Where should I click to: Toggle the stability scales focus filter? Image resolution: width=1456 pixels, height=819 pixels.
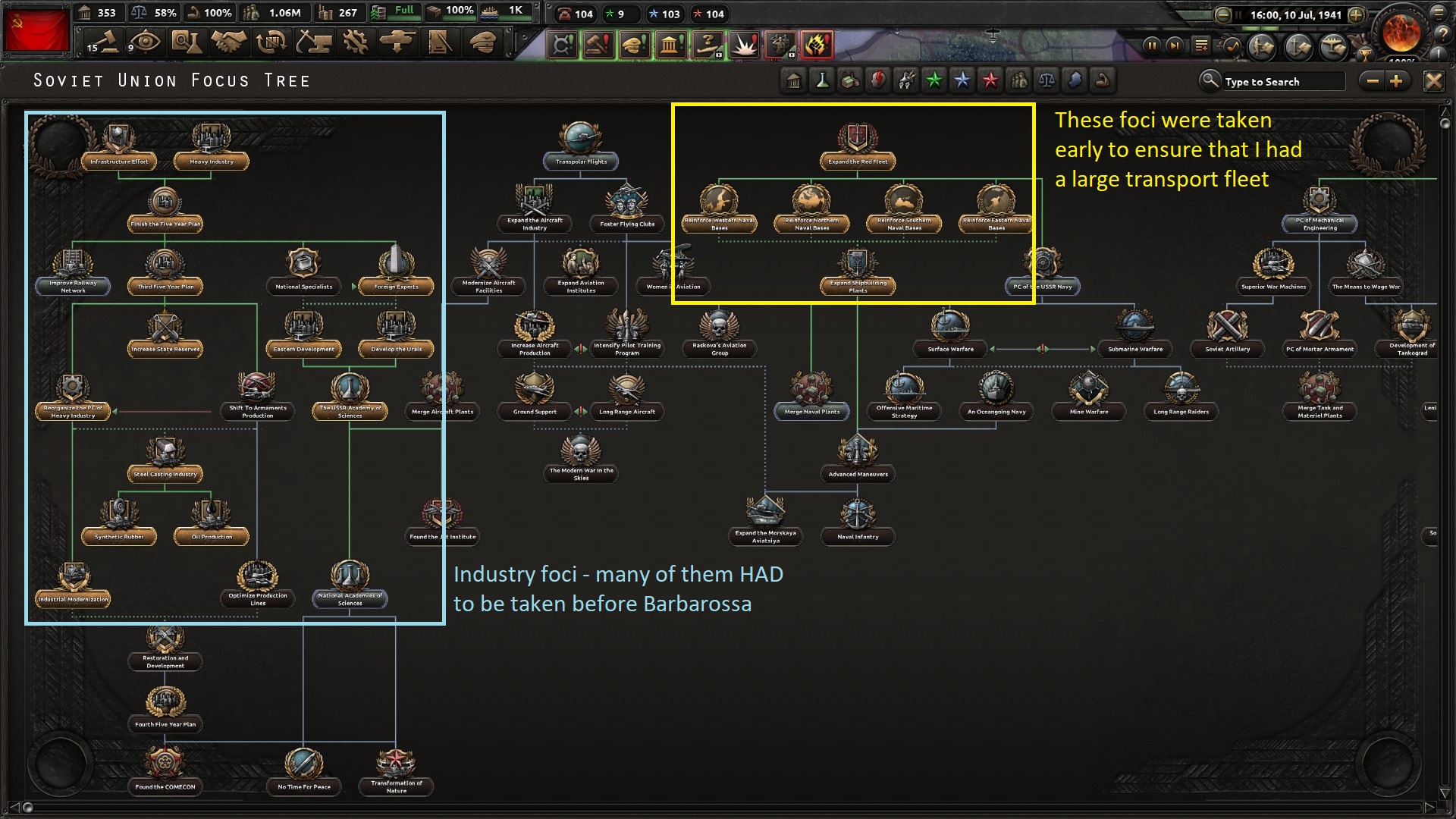click(1046, 80)
